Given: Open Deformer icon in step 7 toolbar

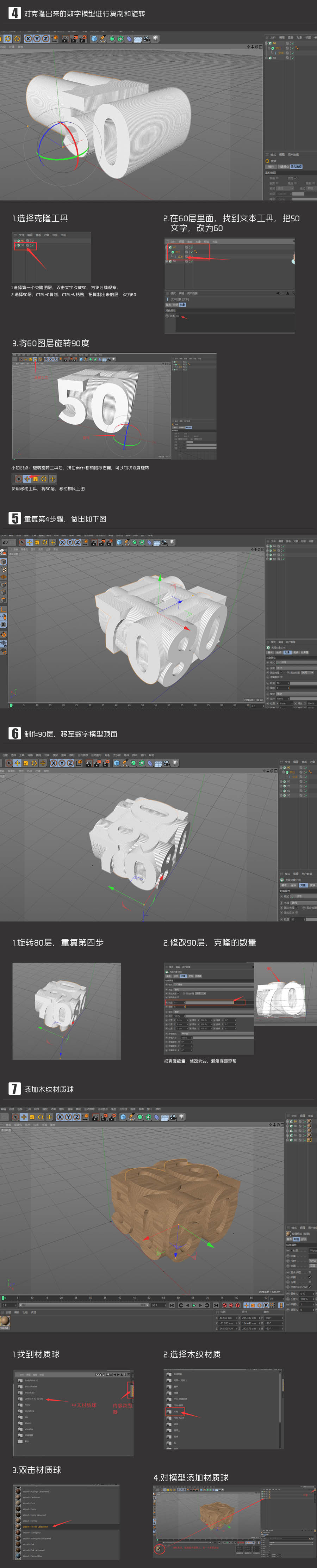Looking at the screenshot, I should pyautogui.click(x=156, y=1118).
